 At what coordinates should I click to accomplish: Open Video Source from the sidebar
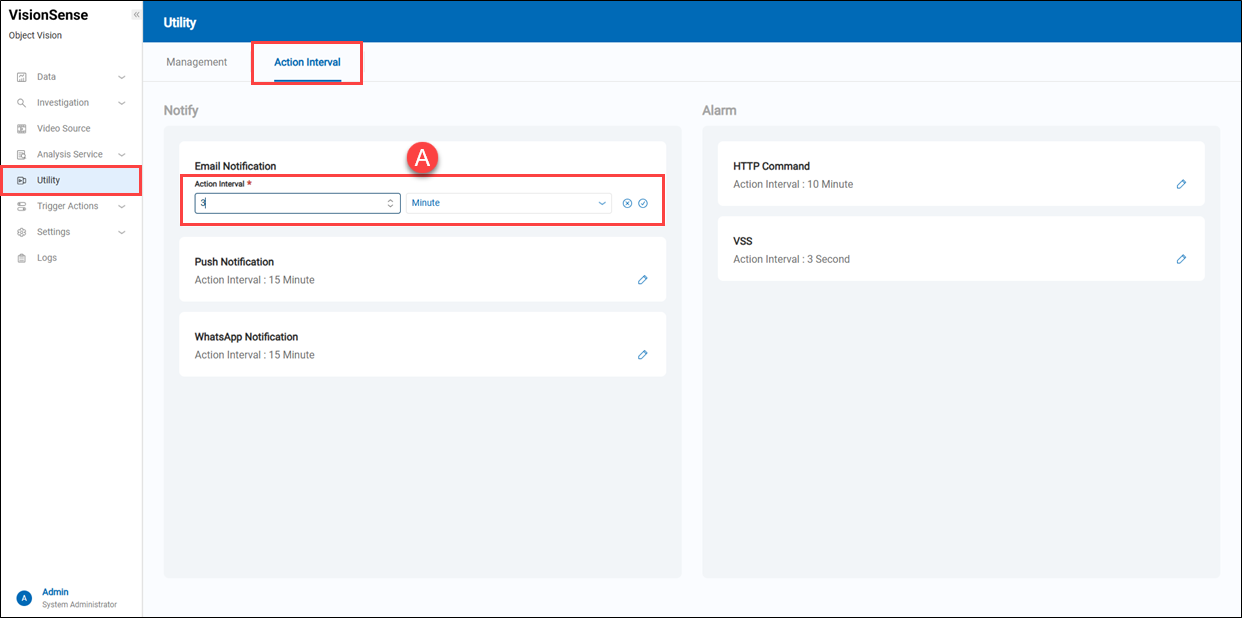tap(63, 129)
